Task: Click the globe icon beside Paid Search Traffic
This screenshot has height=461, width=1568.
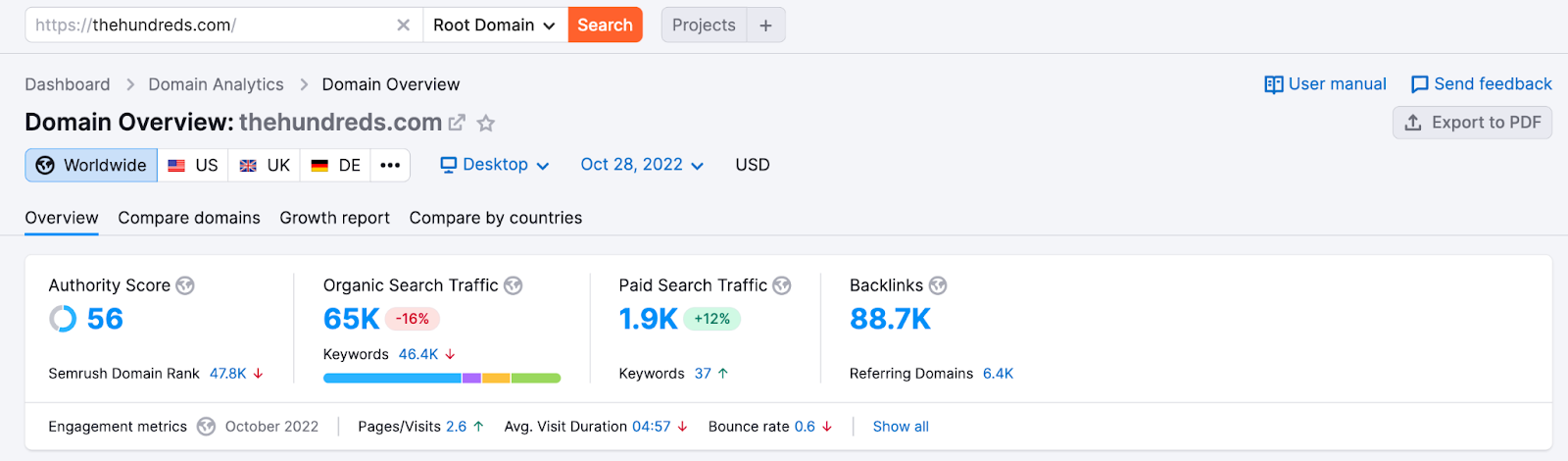Action: pos(781,285)
